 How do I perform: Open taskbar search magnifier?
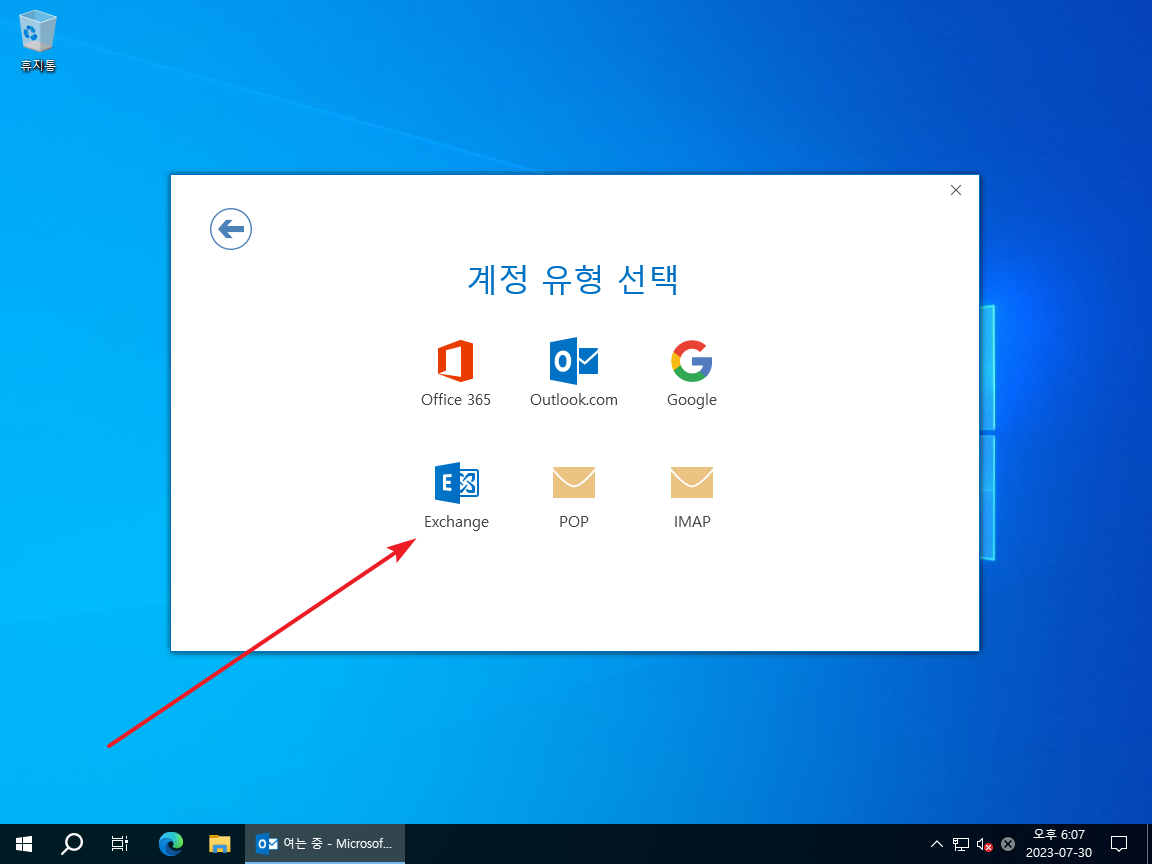click(71, 843)
